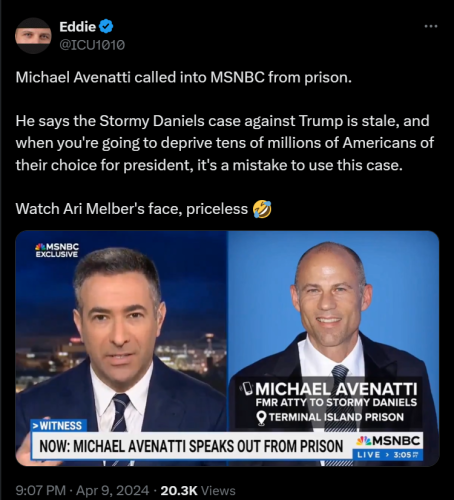Click the LIVE 3:05 time indicator

(x=388, y=455)
